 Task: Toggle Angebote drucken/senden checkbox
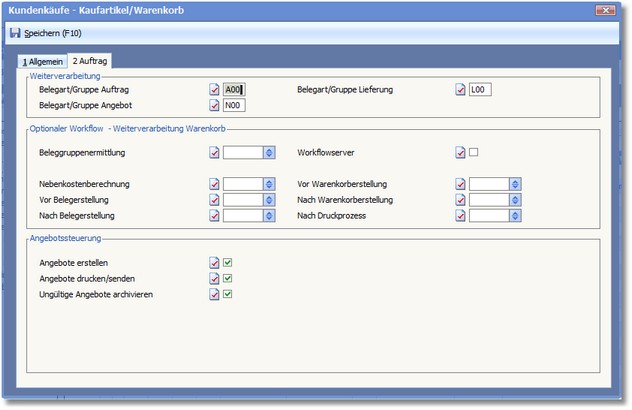pos(228,279)
